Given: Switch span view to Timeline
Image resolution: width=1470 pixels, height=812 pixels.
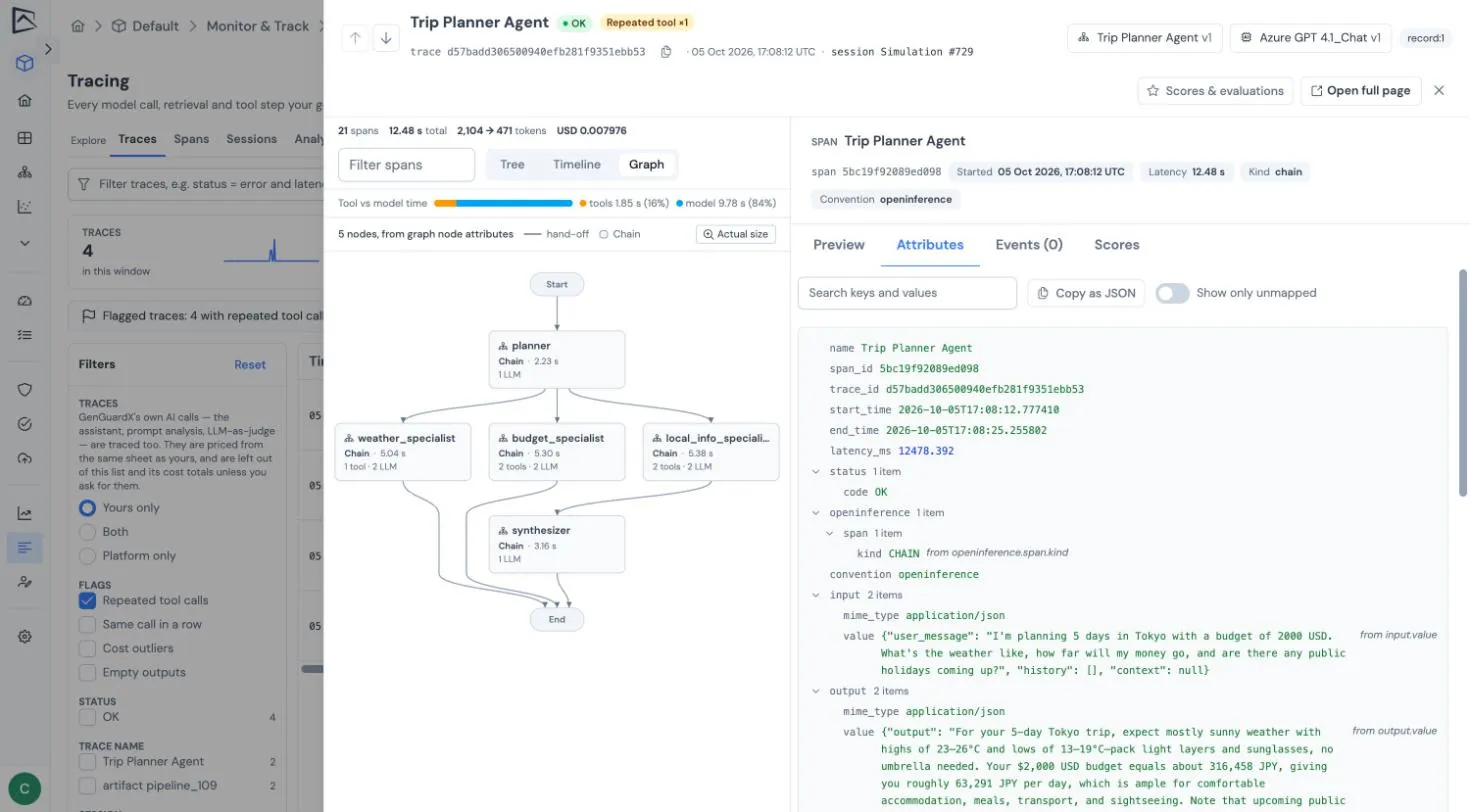Looking at the screenshot, I should [x=577, y=164].
